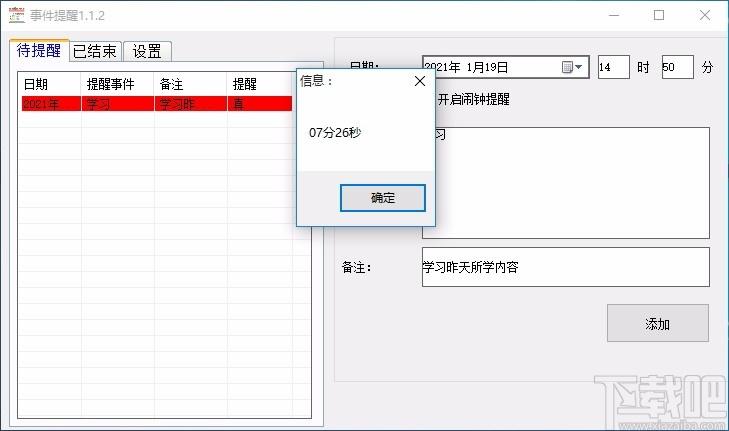Screen dimensions: 729x431
Task: Open the 设置 tab
Action: [x=147, y=51]
